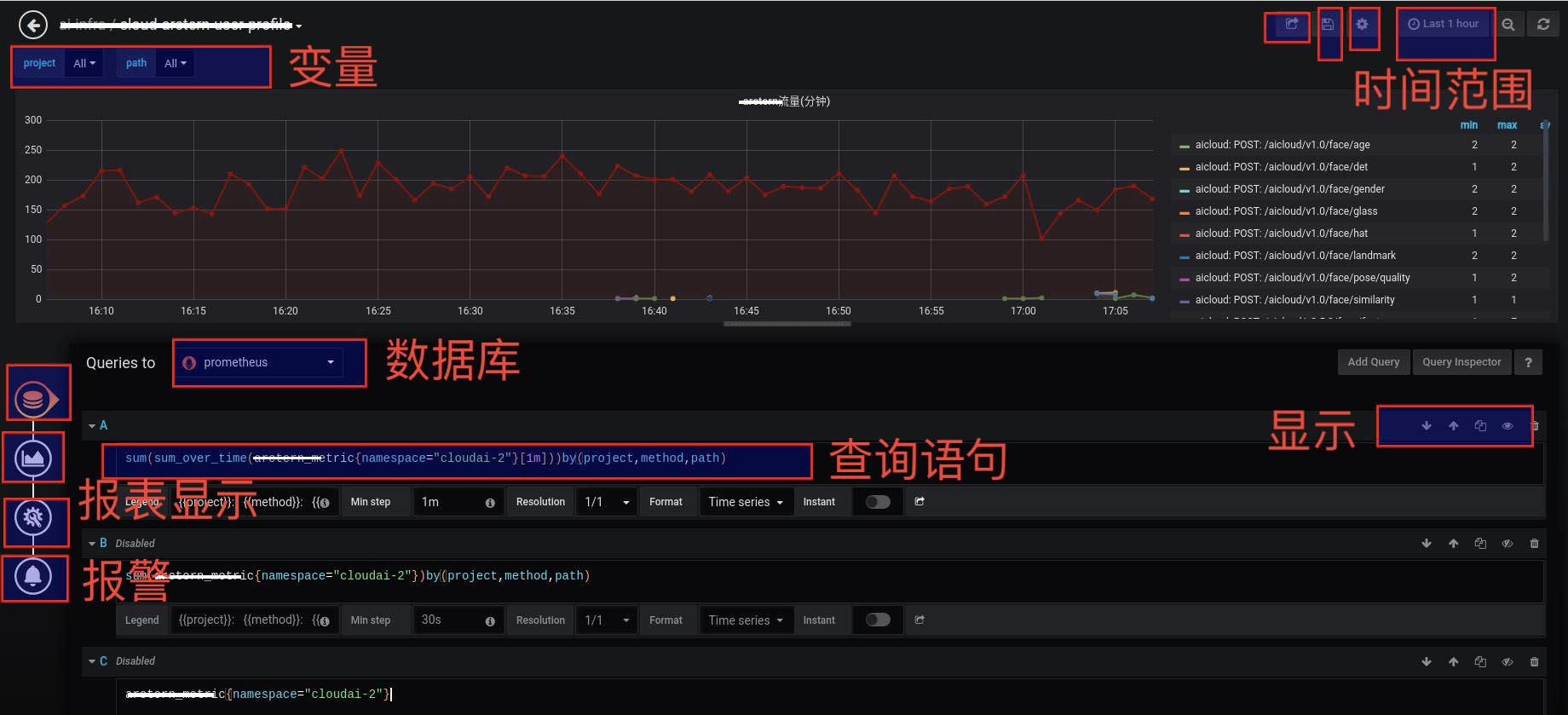Click Min step info icon in query B
The width and height of the screenshot is (1568, 715).
click(490, 621)
